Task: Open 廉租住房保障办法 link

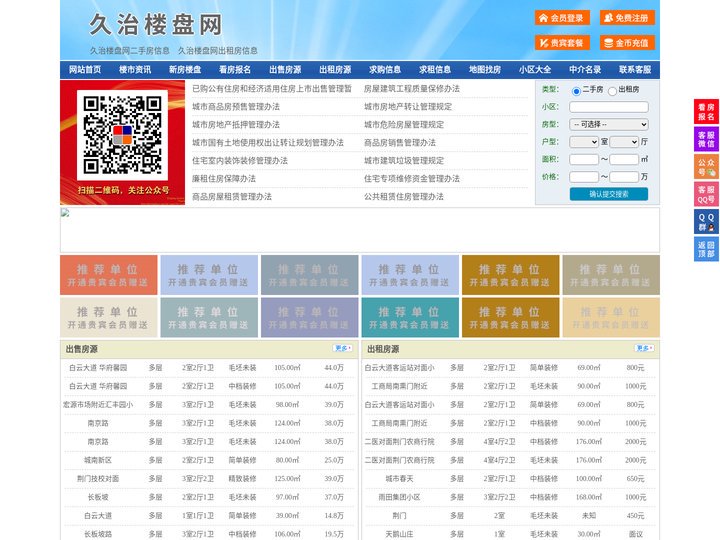Action: (x=224, y=178)
